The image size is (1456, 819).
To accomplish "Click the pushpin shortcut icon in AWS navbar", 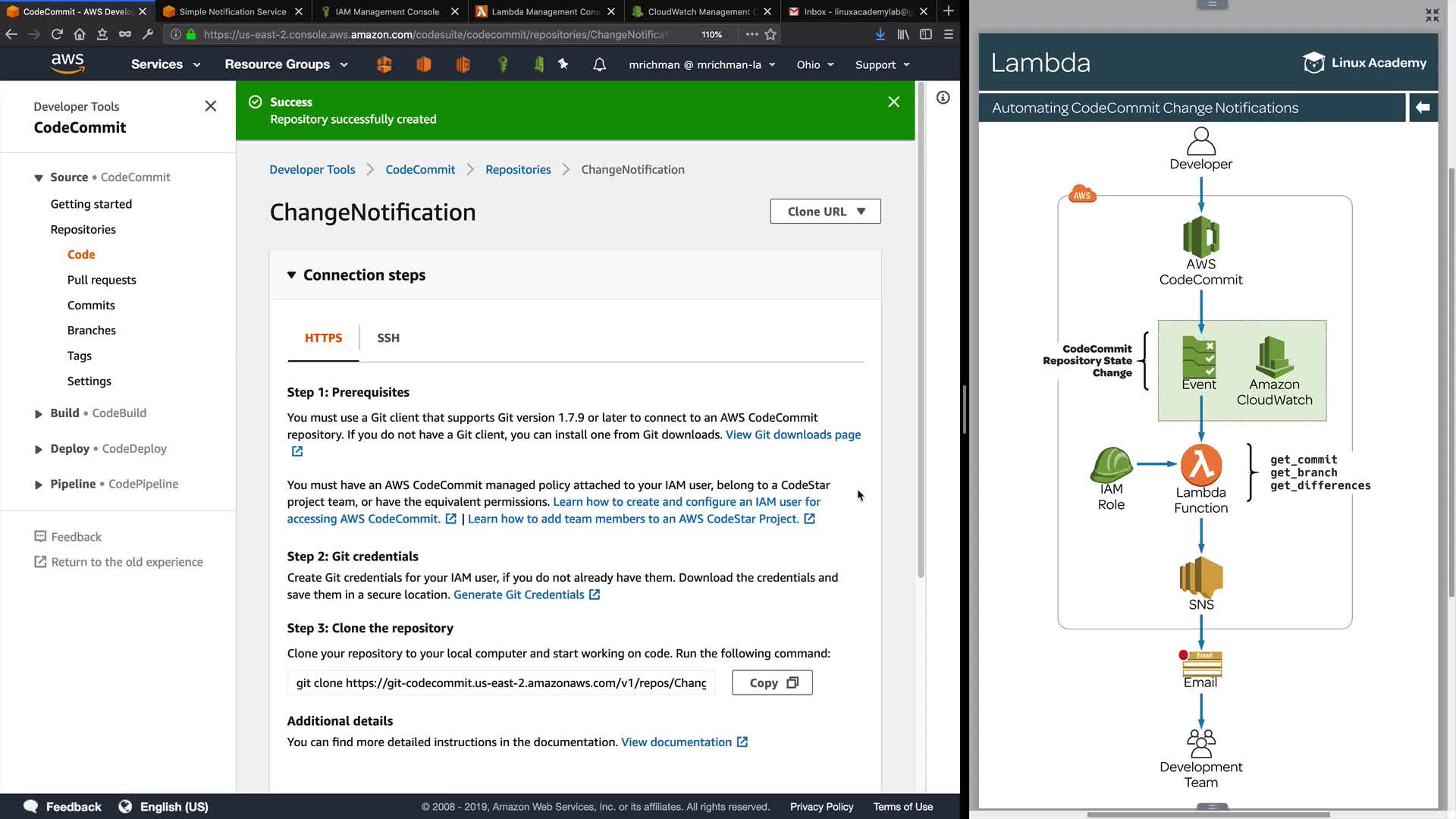I will pos(563,64).
